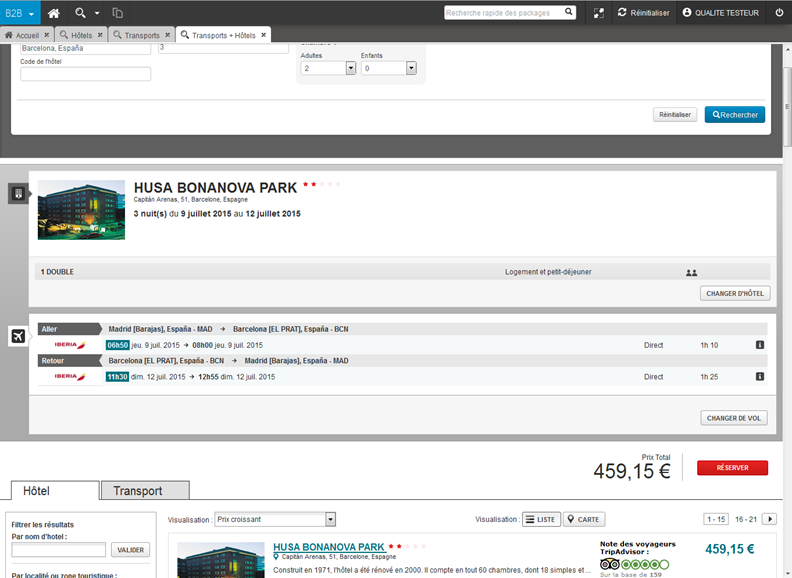
Task: Switch to LISTE visualisation view
Action: 541,519
